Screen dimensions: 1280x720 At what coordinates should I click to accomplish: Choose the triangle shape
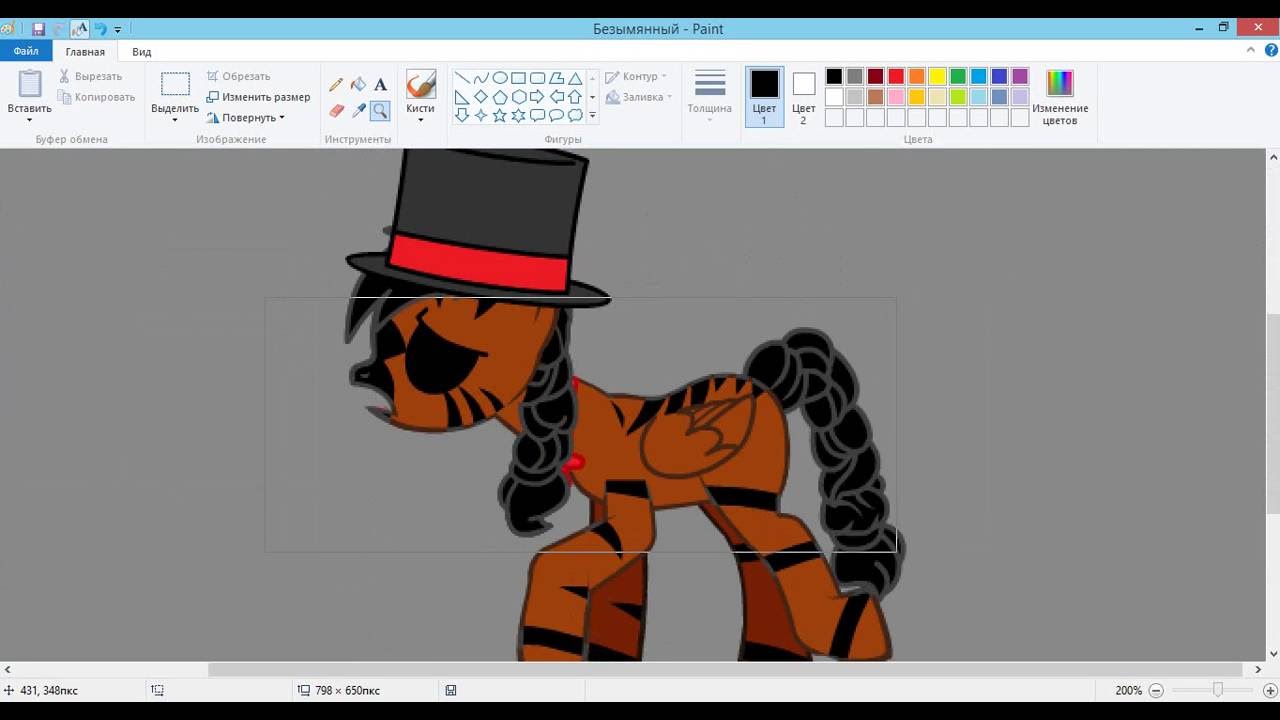[x=575, y=78]
